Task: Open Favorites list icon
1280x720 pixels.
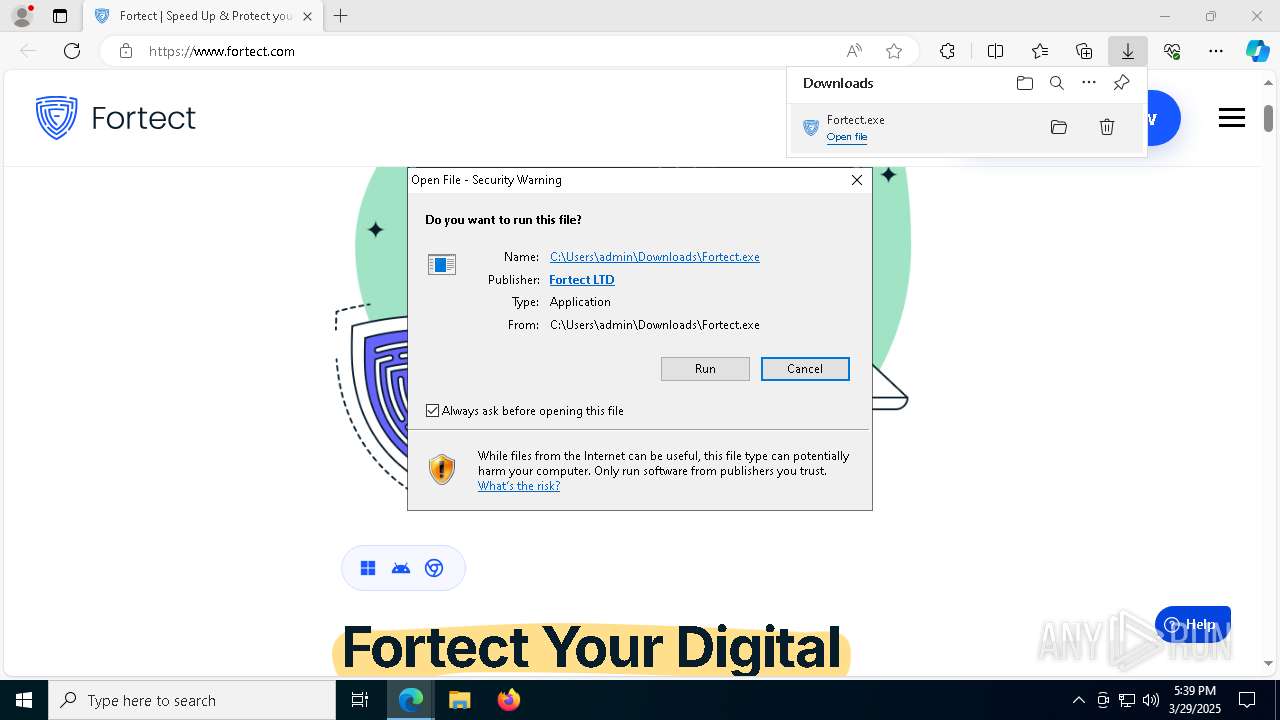Action: (x=1040, y=51)
